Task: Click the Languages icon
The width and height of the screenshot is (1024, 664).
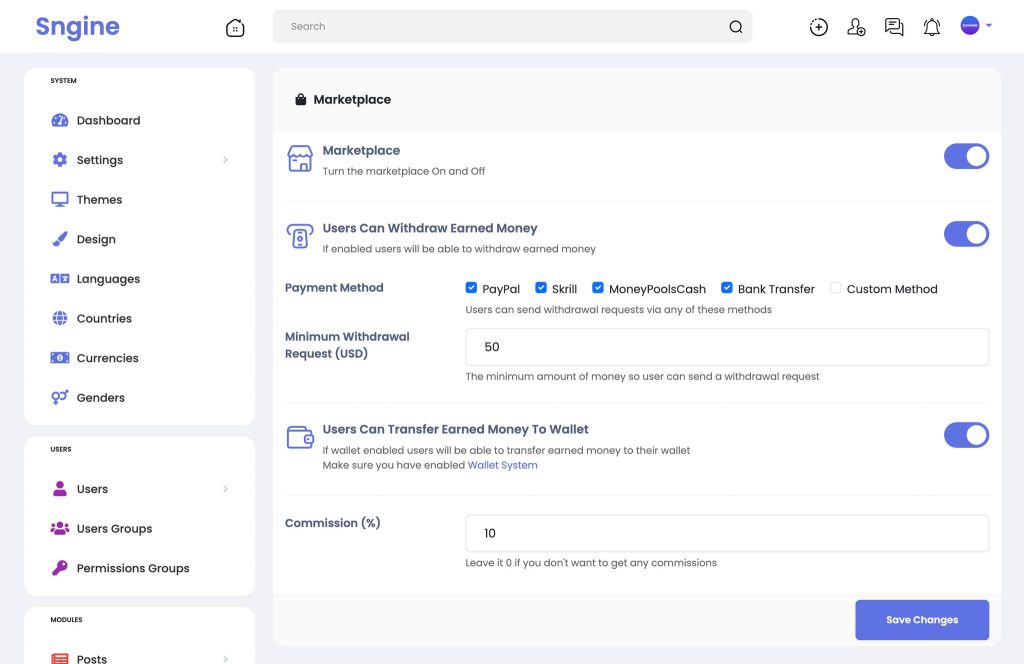Action: click(59, 279)
